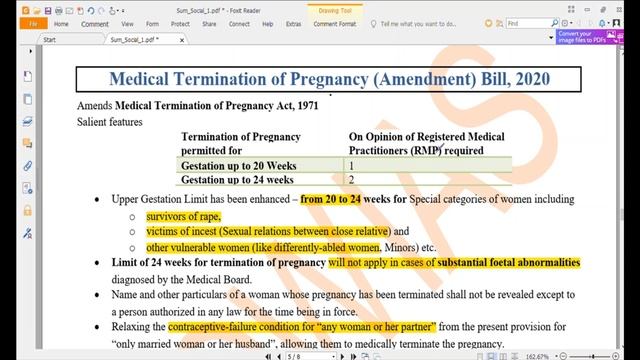This screenshot has width=640, height=360.
Task: Go to the next page
Action: point(342,356)
